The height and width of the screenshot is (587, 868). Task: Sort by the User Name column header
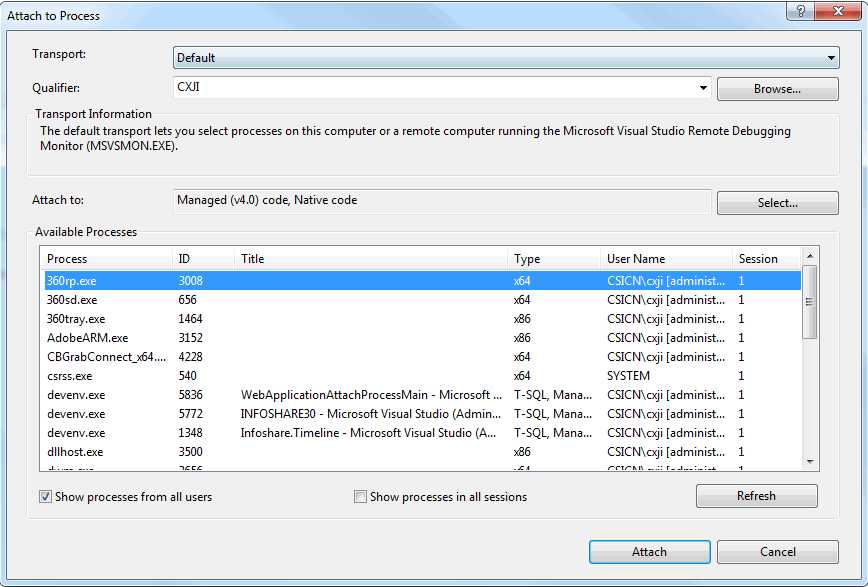[666, 259]
